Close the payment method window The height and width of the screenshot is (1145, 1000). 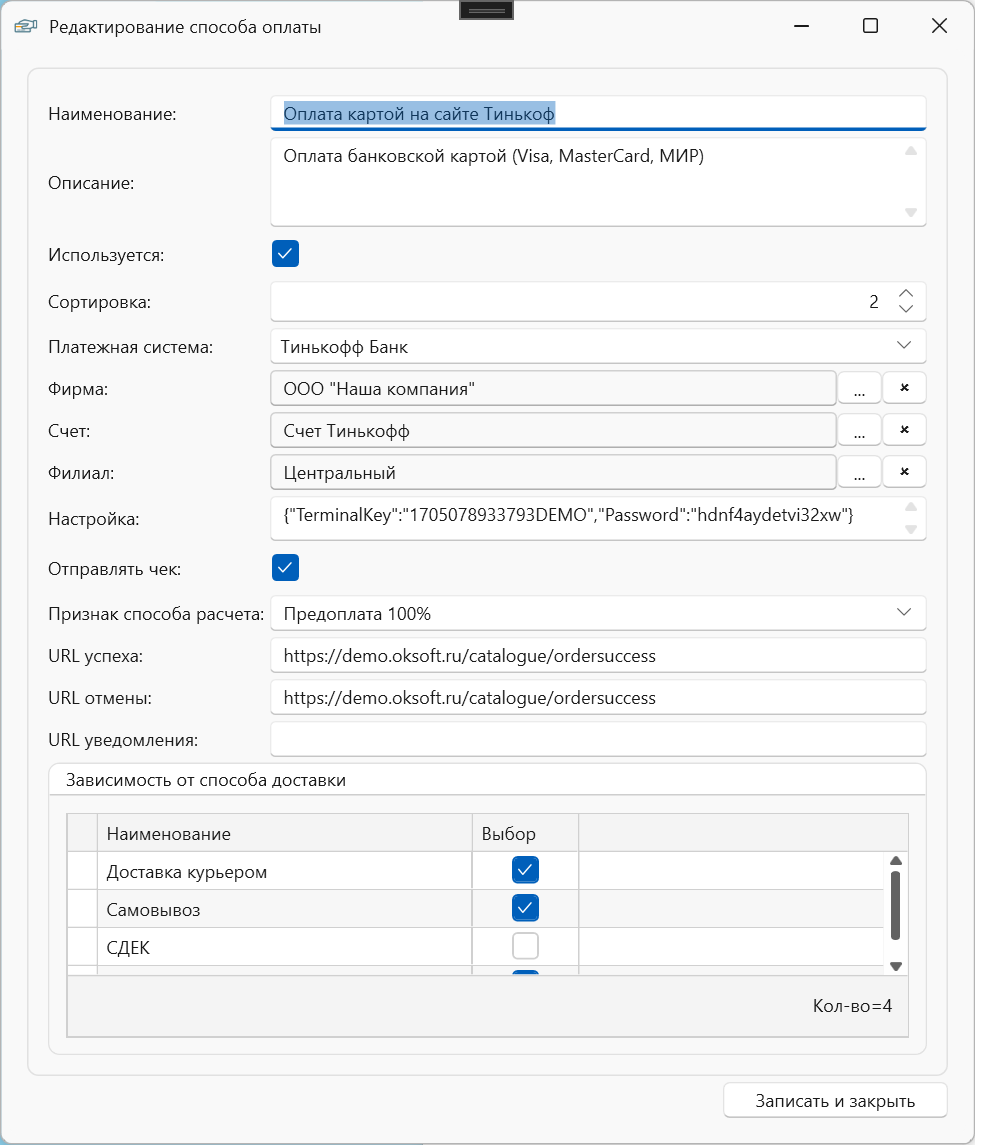click(939, 26)
